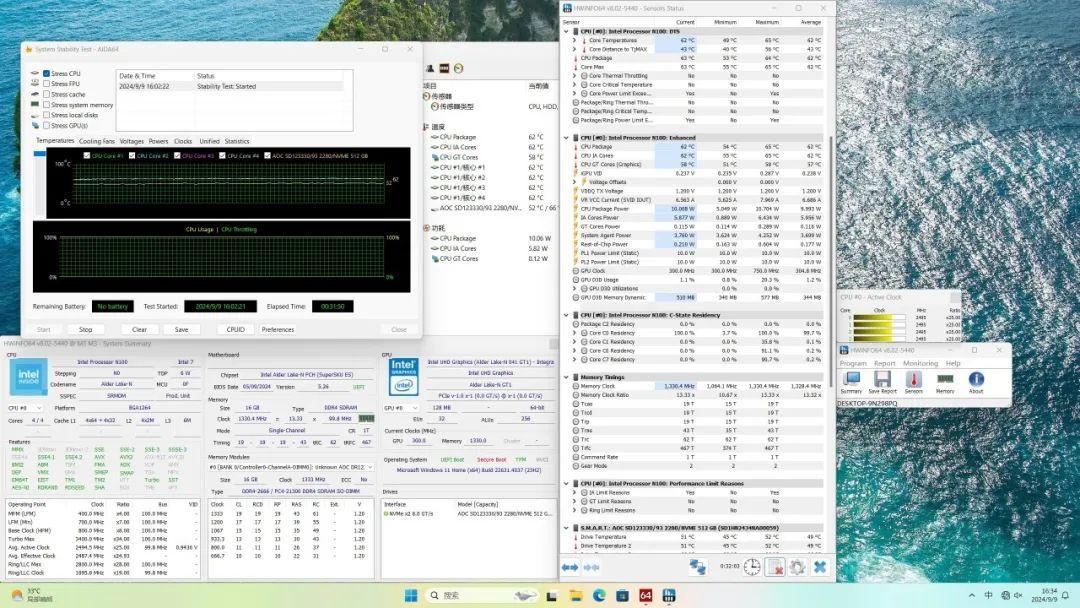This screenshot has width=1080, height=608.
Task: Close sensors with the blue X icon
Action: [x=820, y=567]
